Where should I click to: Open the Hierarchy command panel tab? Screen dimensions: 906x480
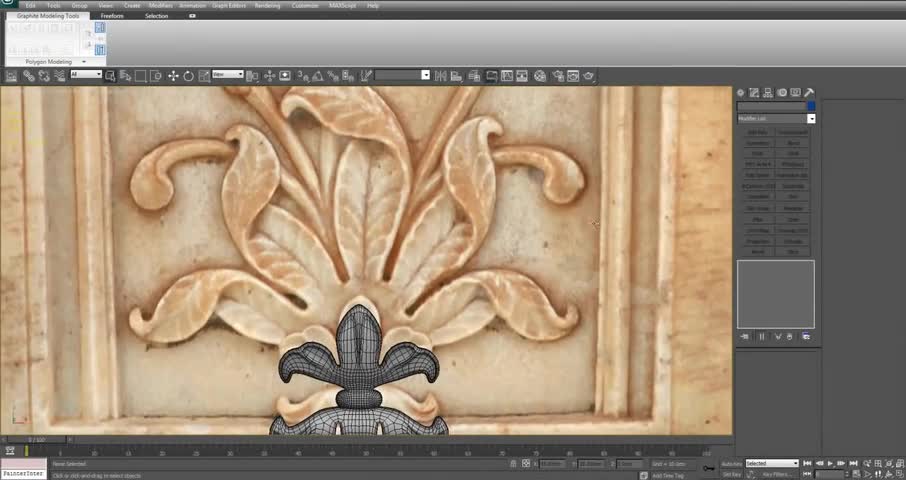point(768,92)
